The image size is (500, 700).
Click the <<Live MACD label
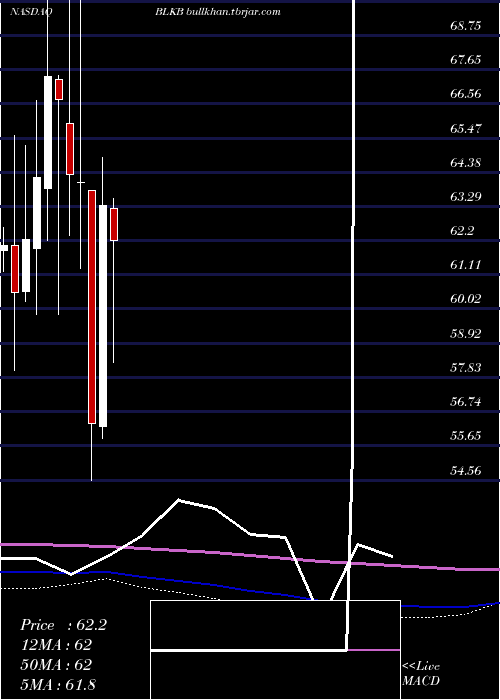click(x=421, y=673)
